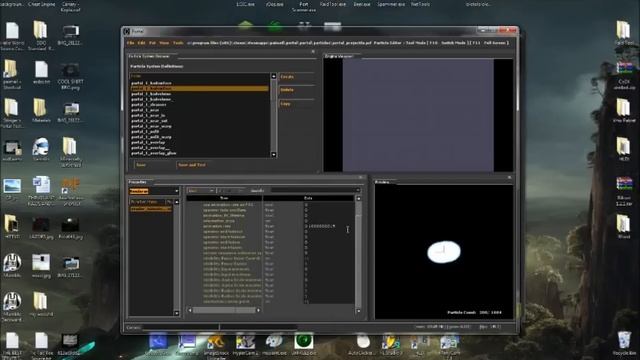Viewport: 640px width, 360px height.
Task: Open the pasmel Shortcut folder icon
Action: pos(11,74)
